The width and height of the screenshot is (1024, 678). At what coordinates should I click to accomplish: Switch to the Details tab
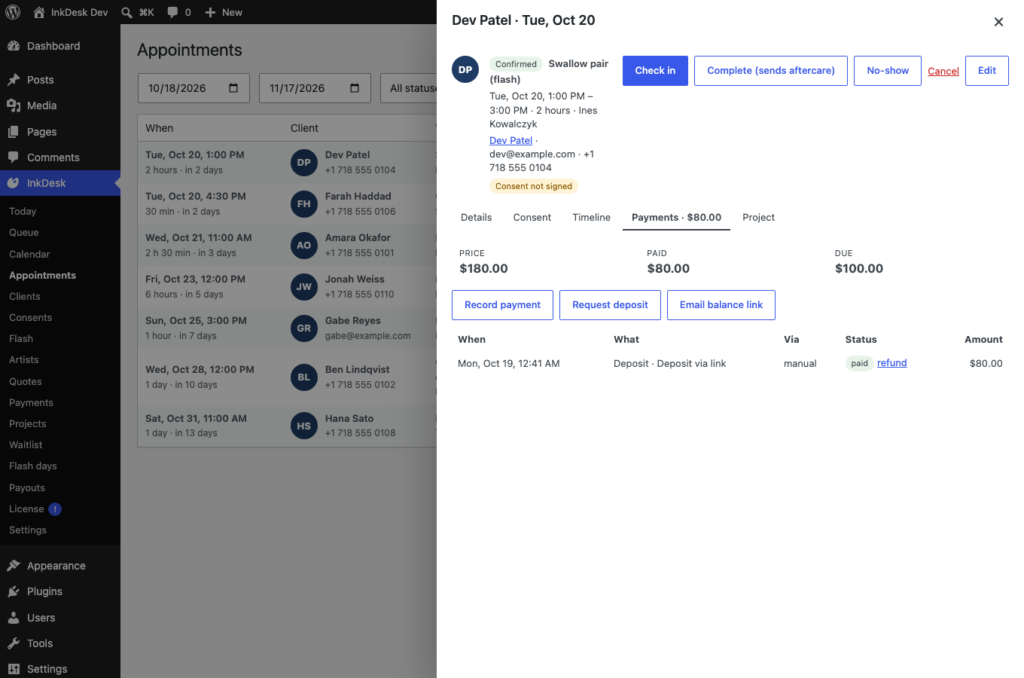476,218
